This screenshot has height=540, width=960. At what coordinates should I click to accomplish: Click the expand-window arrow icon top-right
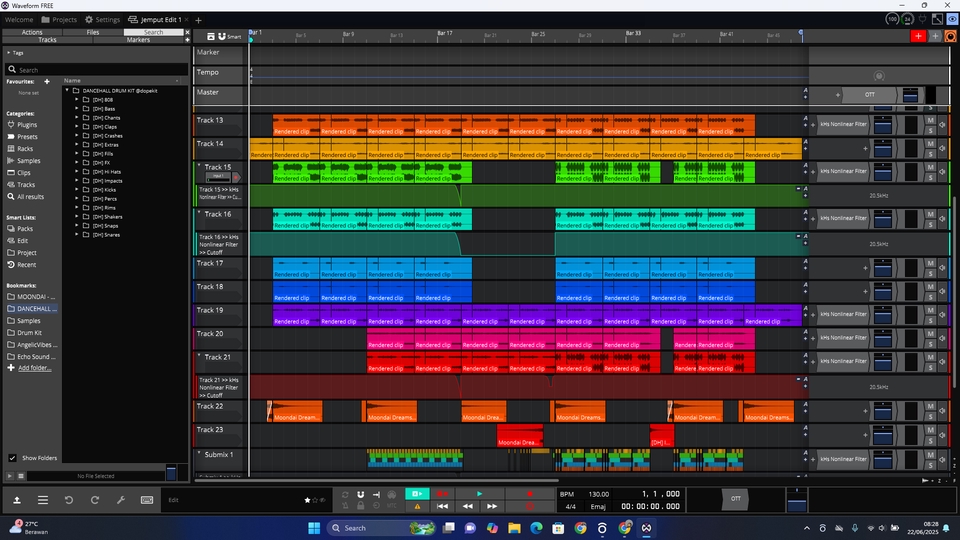(x=937, y=20)
